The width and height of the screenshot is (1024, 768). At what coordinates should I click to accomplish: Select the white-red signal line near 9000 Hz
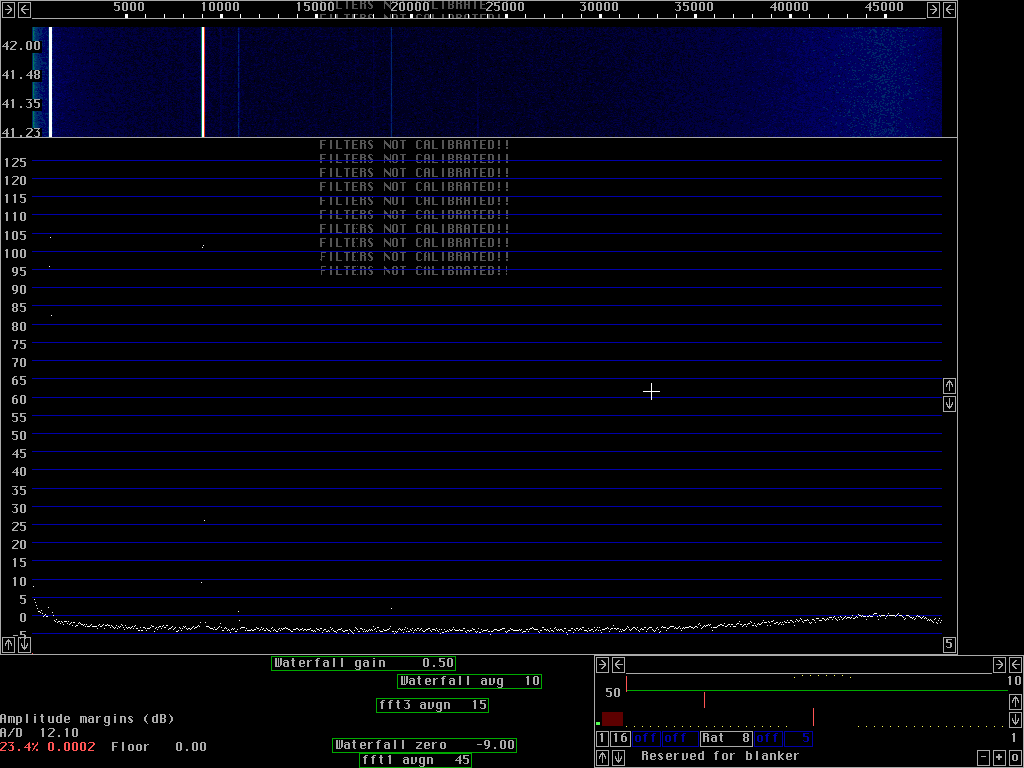click(203, 82)
